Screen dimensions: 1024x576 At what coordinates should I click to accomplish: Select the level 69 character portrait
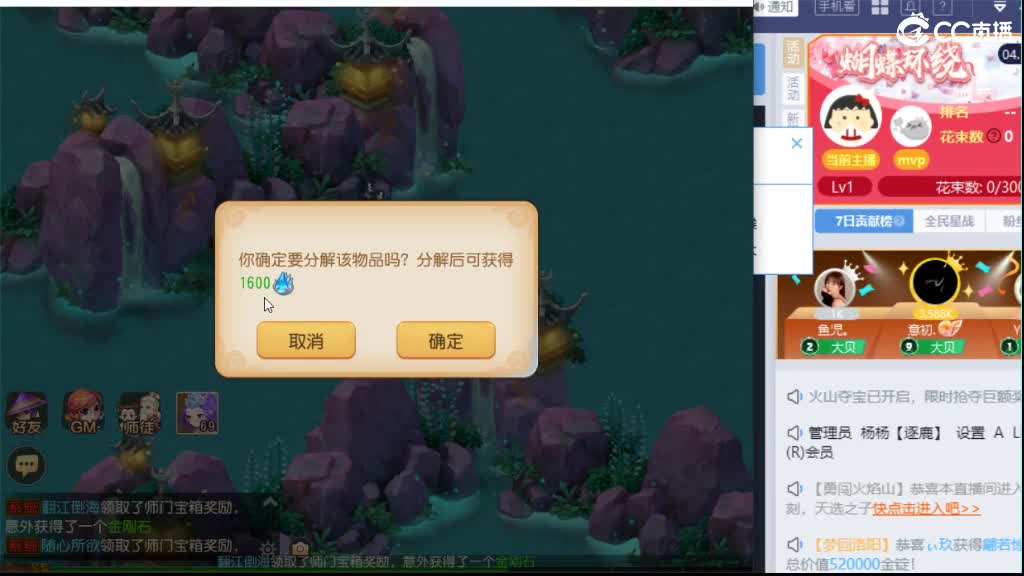click(197, 413)
